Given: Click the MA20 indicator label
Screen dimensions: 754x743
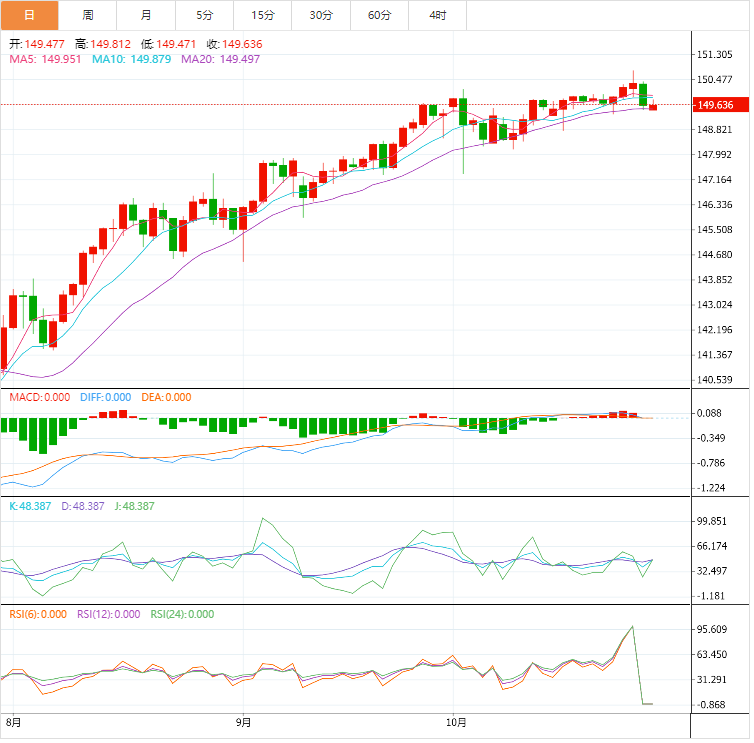Looking at the screenshot, I should pyautogui.click(x=220, y=59).
